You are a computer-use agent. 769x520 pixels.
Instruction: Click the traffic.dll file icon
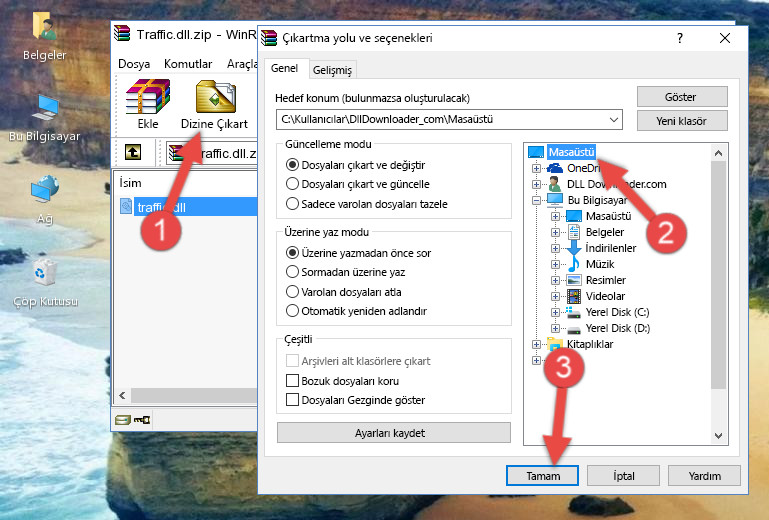(x=126, y=207)
